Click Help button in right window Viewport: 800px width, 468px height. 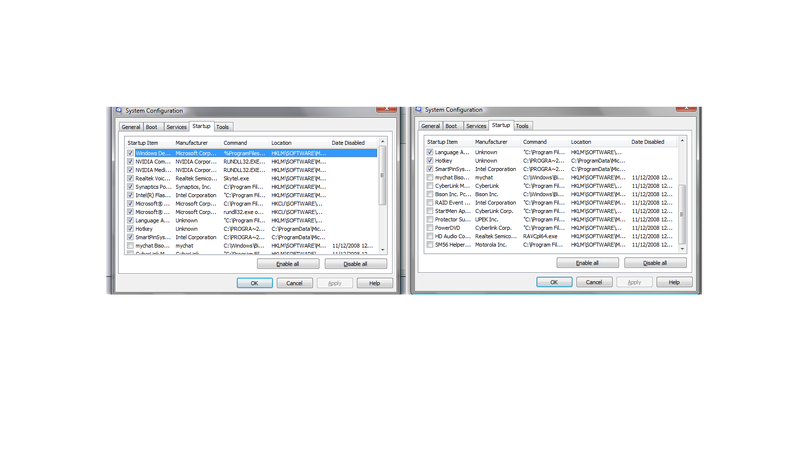click(674, 282)
